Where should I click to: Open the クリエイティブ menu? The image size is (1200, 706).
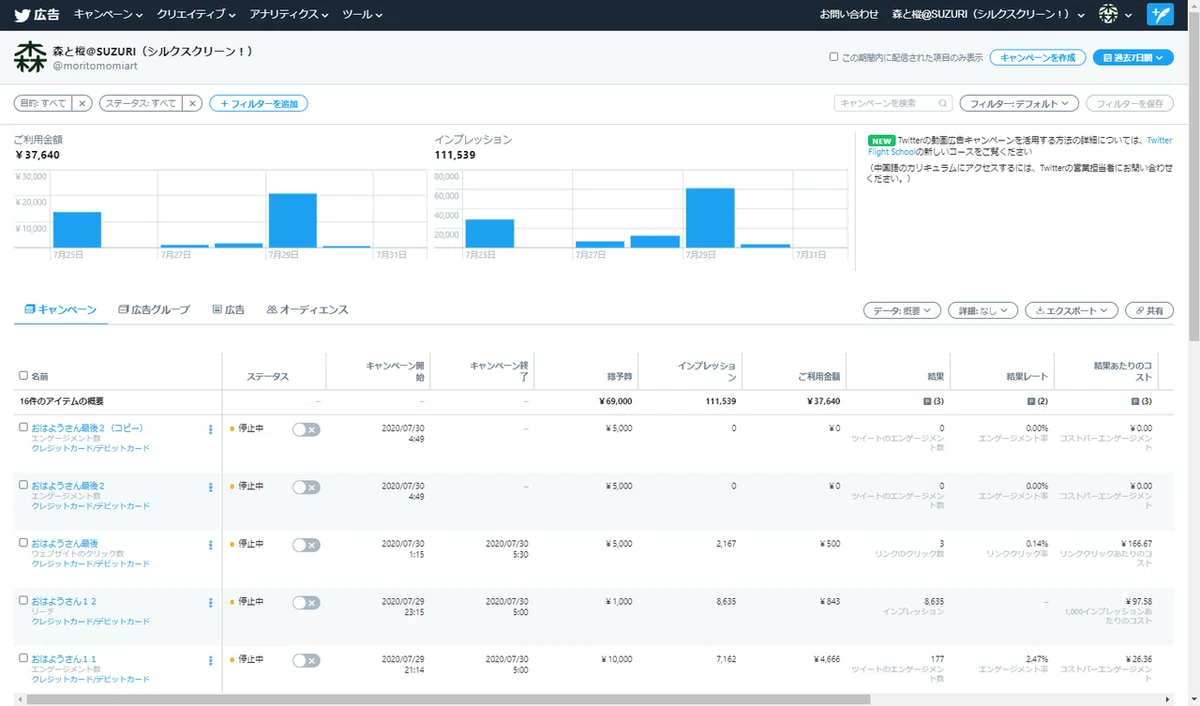coord(196,14)
